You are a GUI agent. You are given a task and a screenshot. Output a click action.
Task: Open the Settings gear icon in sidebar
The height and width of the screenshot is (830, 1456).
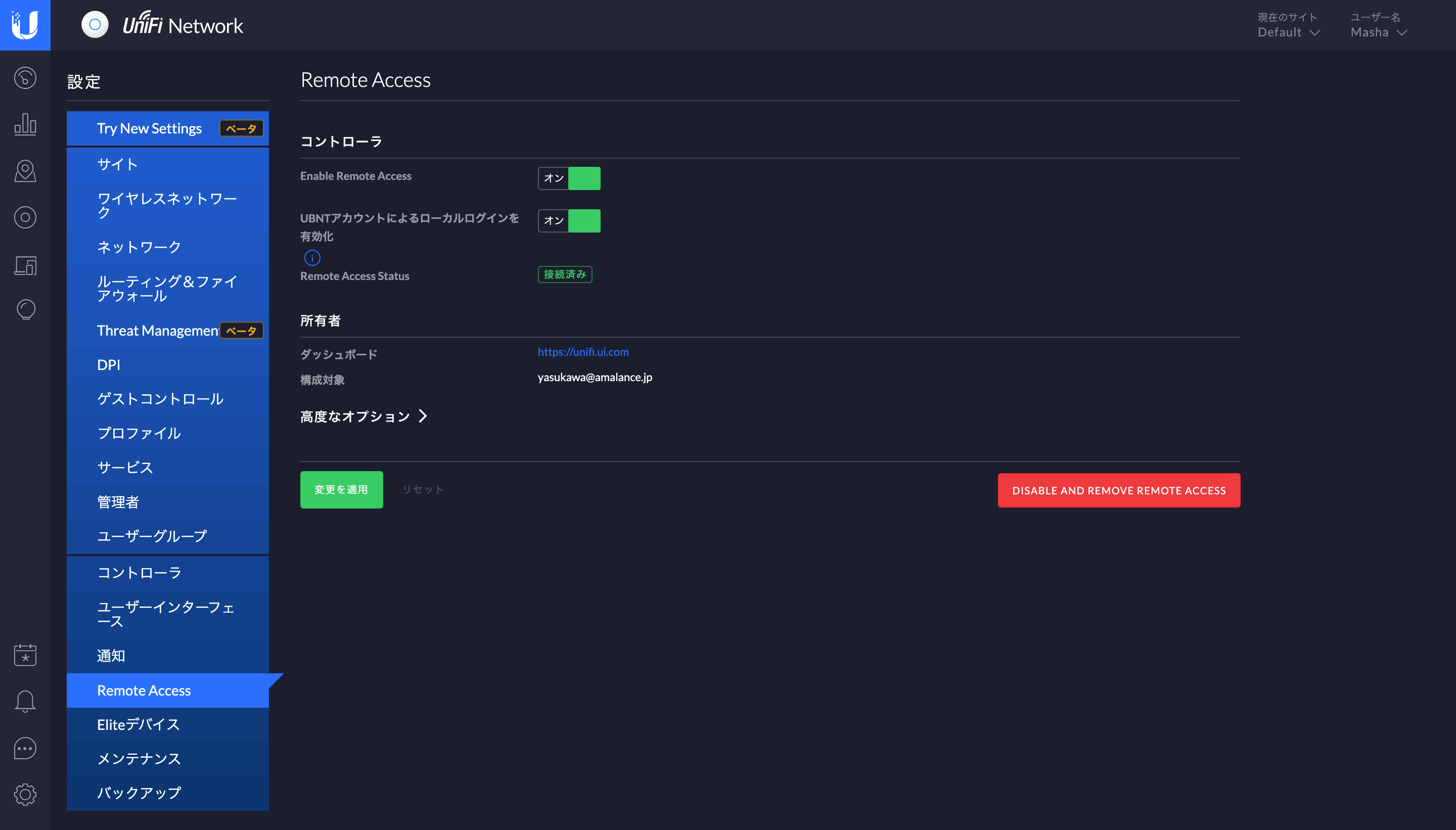coord(25,794)
